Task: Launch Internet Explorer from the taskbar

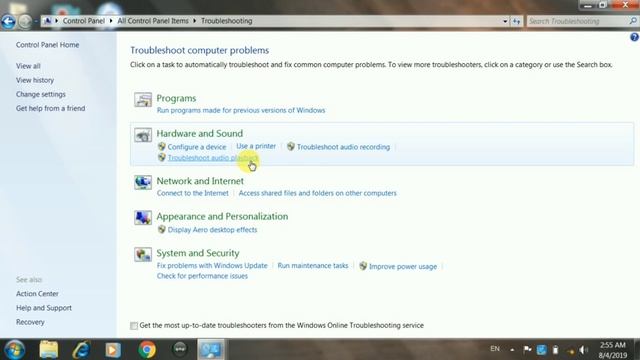Action: 81,350
